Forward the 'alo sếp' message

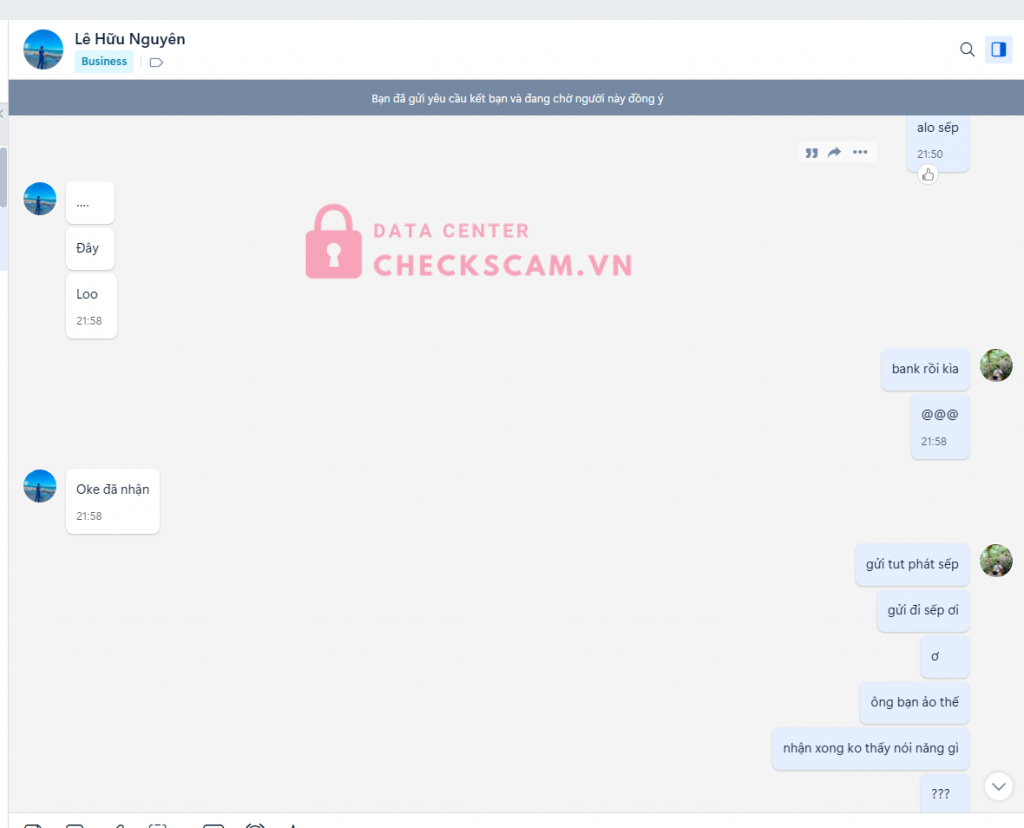pos(835,152)
